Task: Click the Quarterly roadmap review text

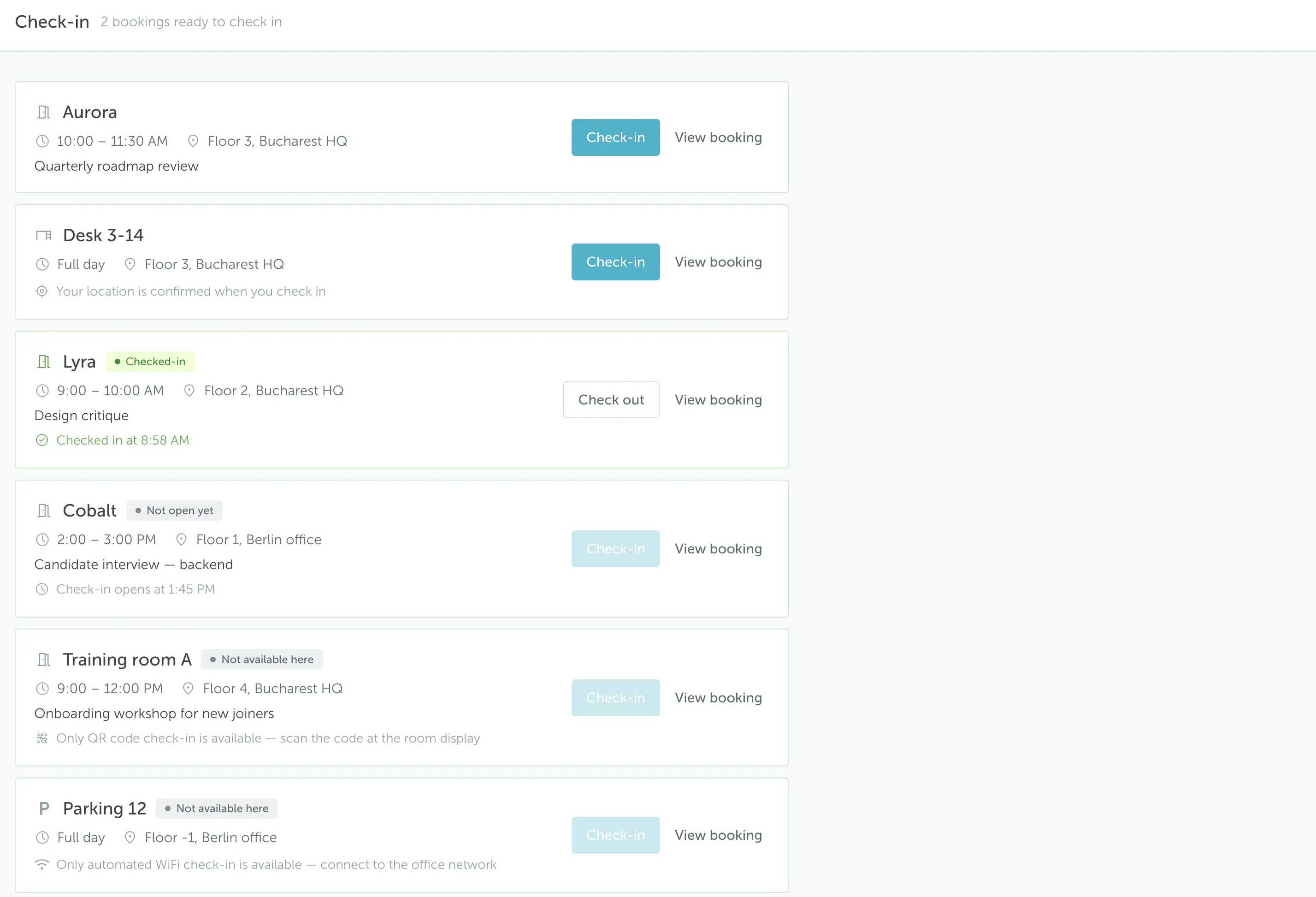Action: pyautogui.click(x=116, y=166)
